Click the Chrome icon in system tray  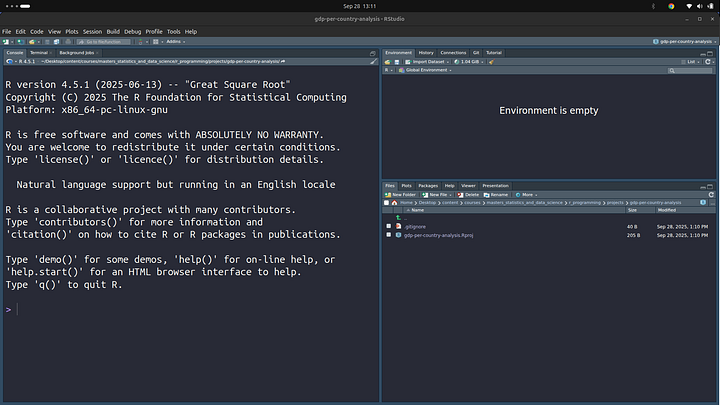coord(671,6)
